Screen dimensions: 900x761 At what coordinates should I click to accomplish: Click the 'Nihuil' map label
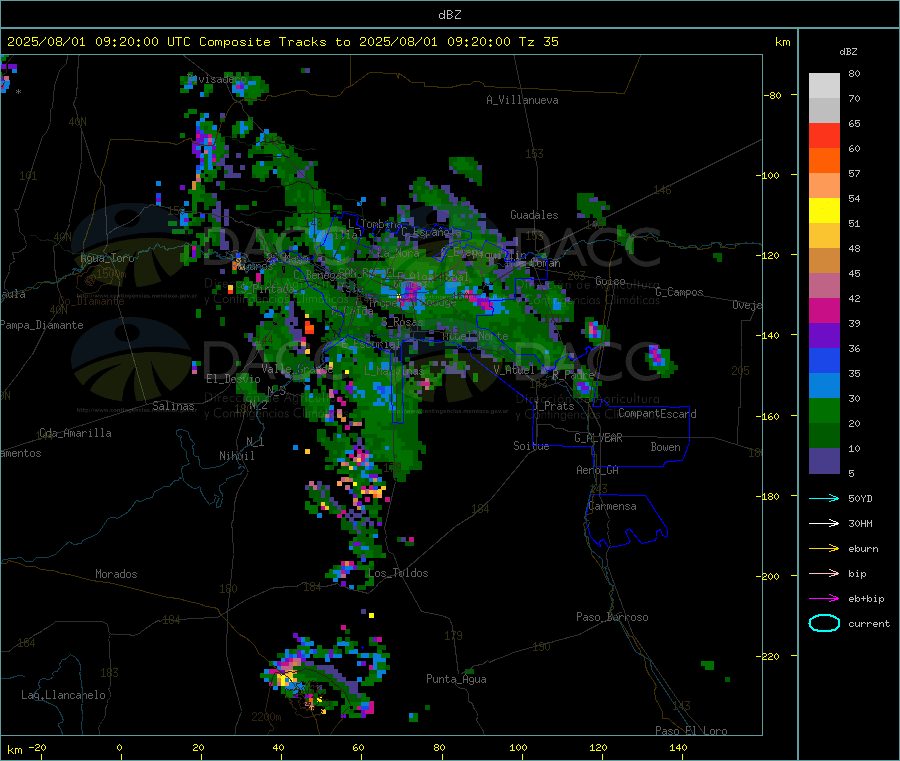pos(236,456)
